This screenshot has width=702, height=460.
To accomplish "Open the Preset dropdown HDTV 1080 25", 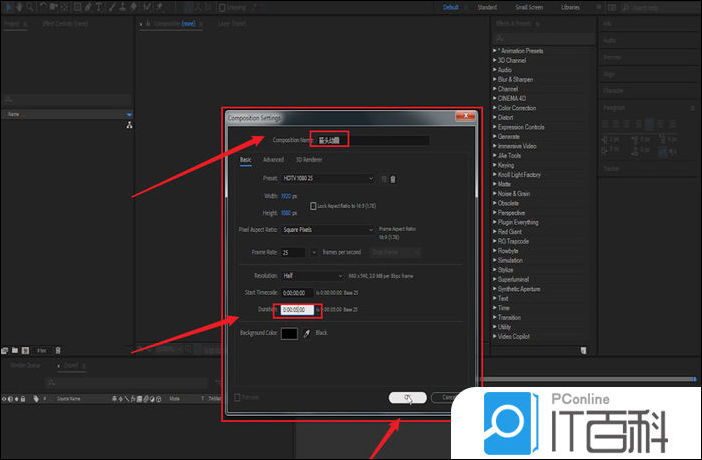I will coord(328,179).
